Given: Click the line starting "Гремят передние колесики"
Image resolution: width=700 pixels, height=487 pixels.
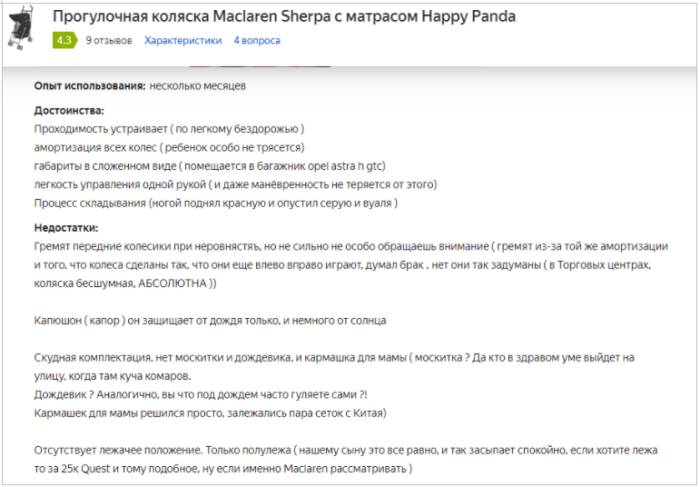Looking at the screenshot, I should 350,246.
